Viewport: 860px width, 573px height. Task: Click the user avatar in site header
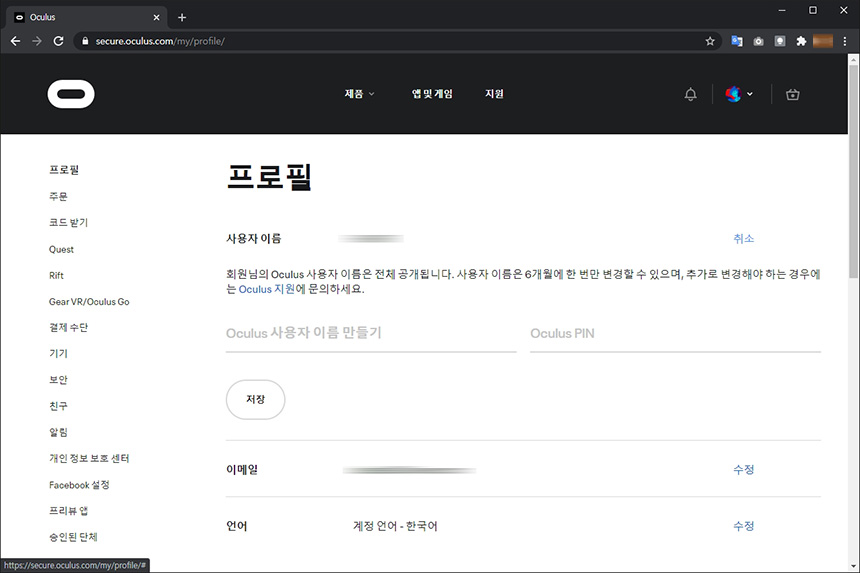733,94
